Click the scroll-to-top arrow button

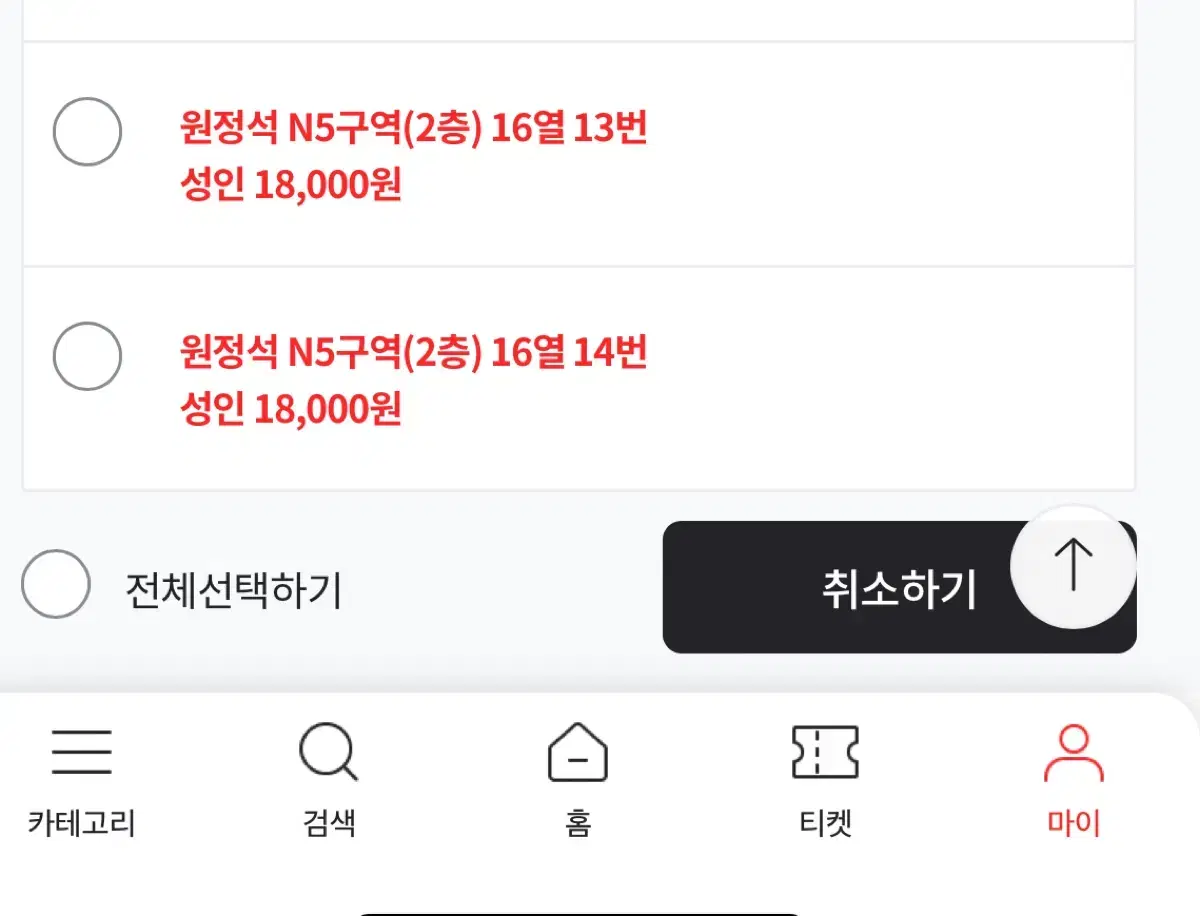1073,566
